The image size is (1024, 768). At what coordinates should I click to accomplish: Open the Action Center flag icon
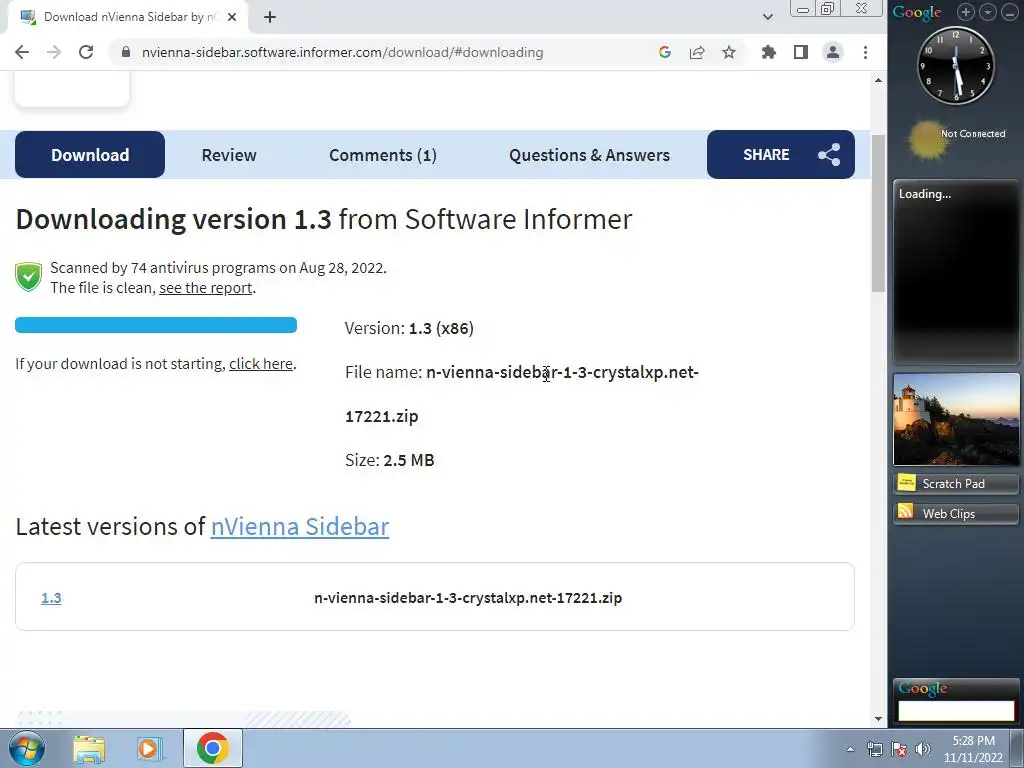(x=899, y=749)
